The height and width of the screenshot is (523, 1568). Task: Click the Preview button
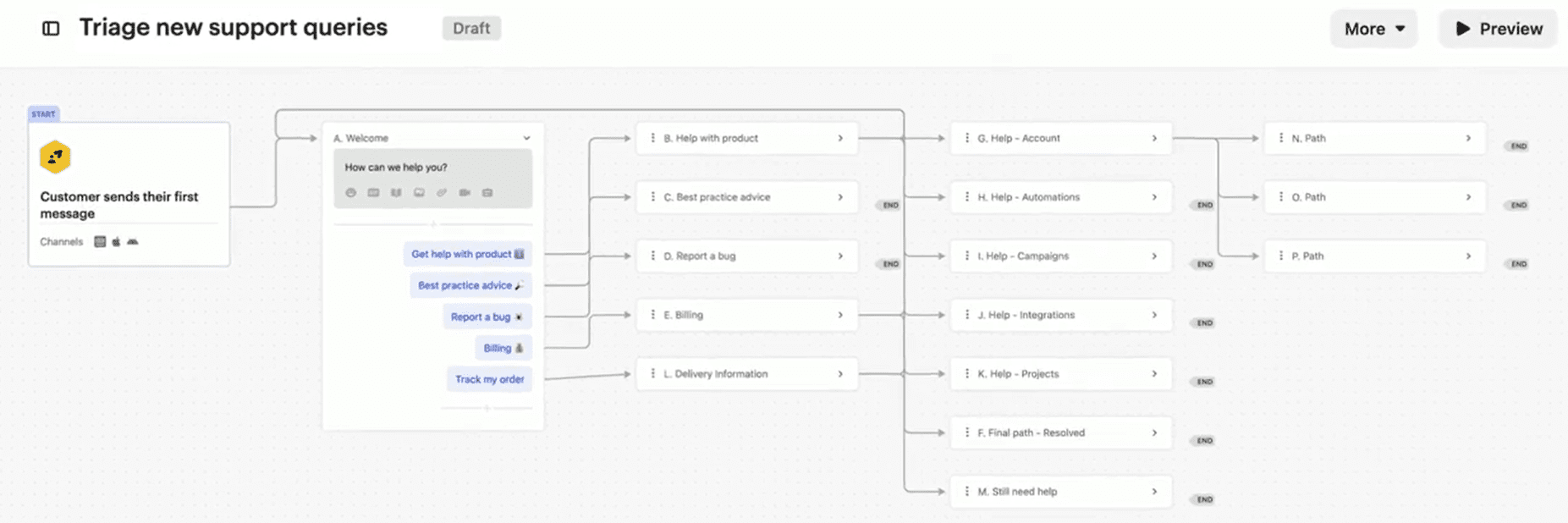click(x=1498, y=29)
